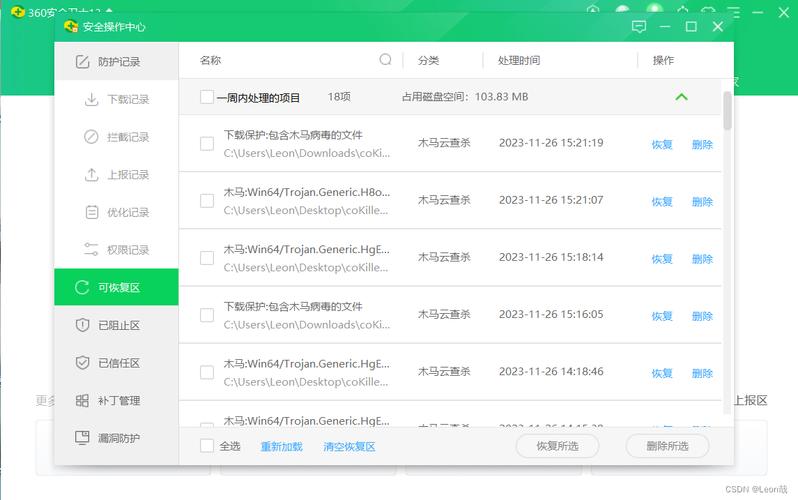Viewport: 798px width, 500px height.
Task: Click 删除 for the 15:18:14 item
Action: [x=702, y=259]
